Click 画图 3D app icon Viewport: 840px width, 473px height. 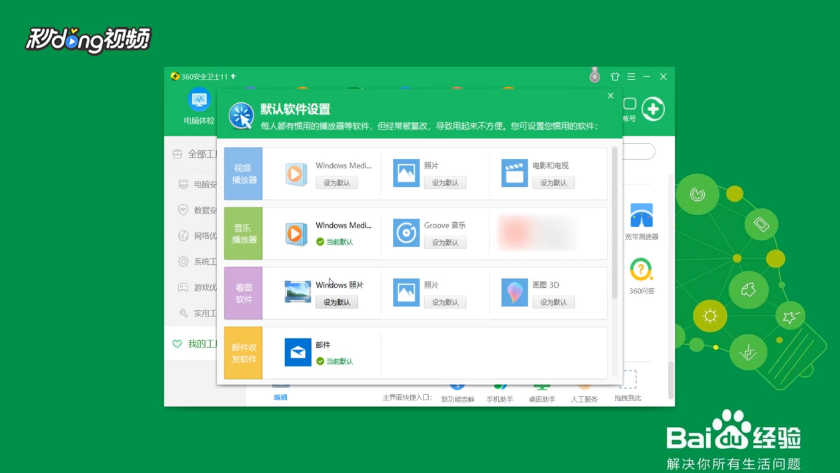[x=514, y=292]
